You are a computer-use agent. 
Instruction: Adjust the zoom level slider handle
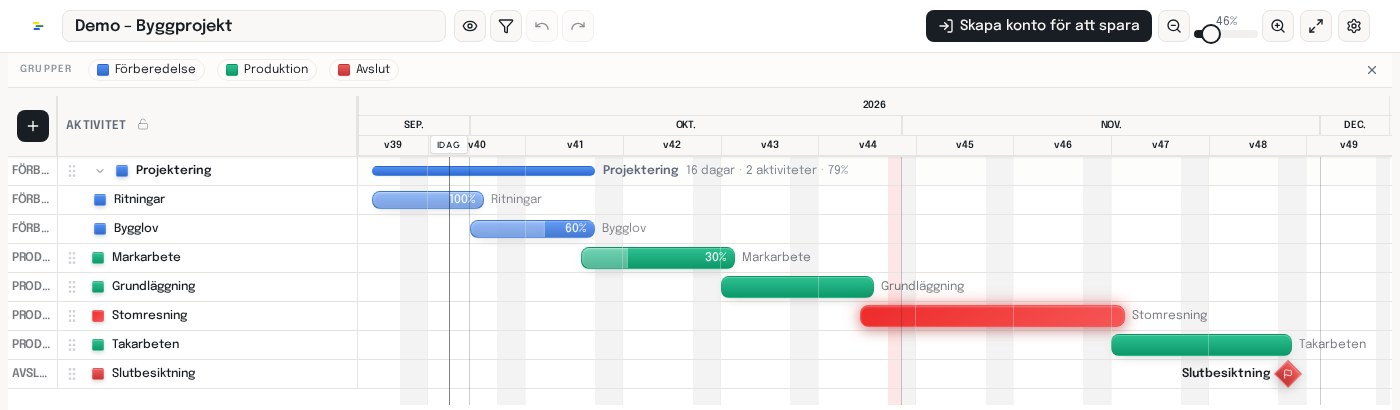coord(1211,34)
